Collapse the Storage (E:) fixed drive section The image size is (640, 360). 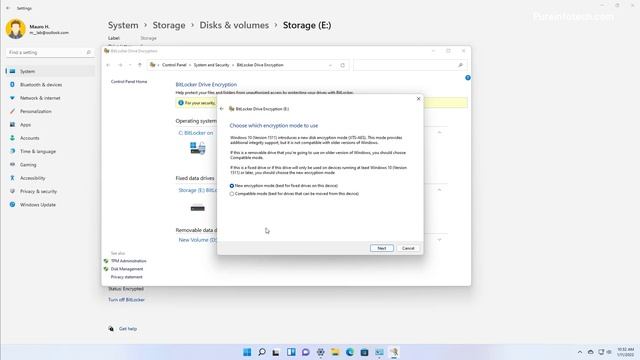coord(440,190)
